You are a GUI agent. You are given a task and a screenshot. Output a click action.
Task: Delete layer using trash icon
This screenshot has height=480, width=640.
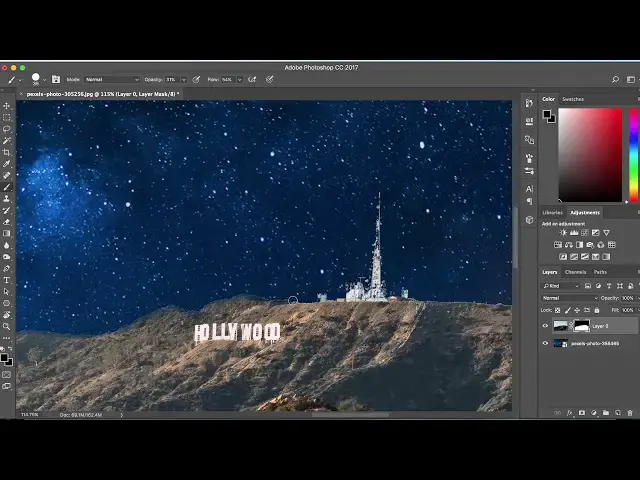click(x=632, y=412)
